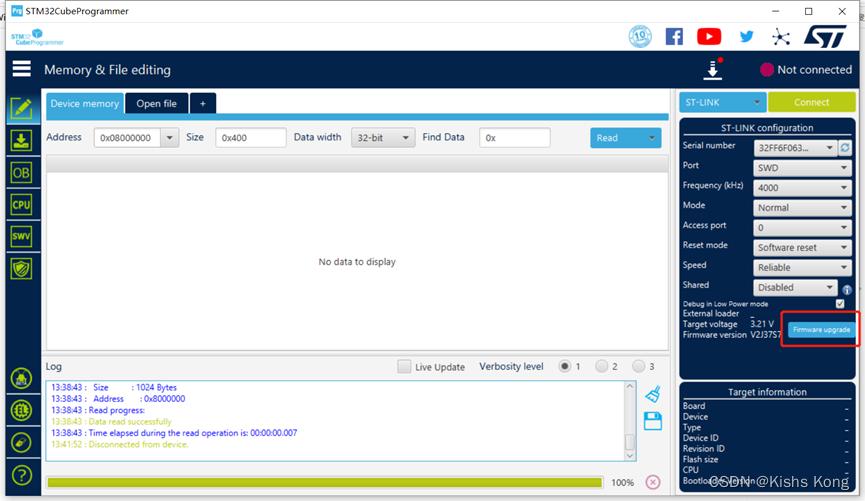
Task: Open the security shield sidebar icon
Action: 22,269
